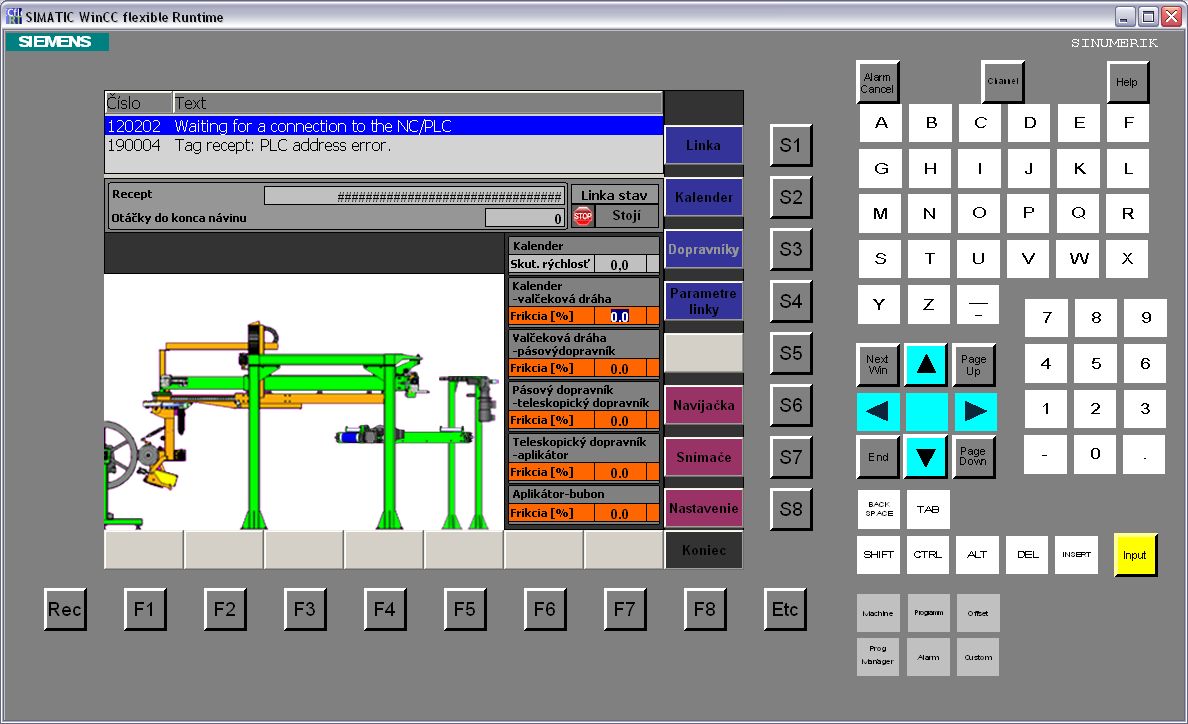Click the Offset area key
Viewport: 1188px width, 724px height.
(x=978, y=613)
